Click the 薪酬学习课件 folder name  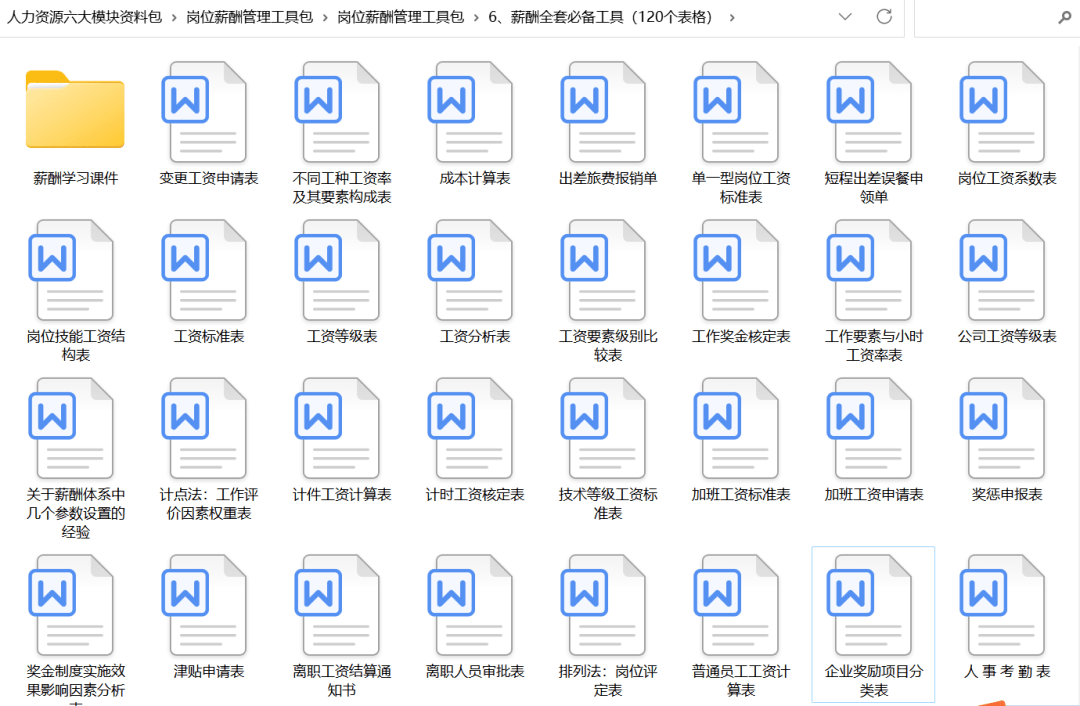[x=76, y=178]
